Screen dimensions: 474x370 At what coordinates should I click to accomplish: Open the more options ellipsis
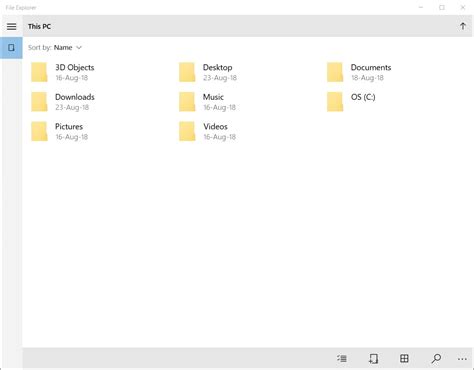click(462, 359)
